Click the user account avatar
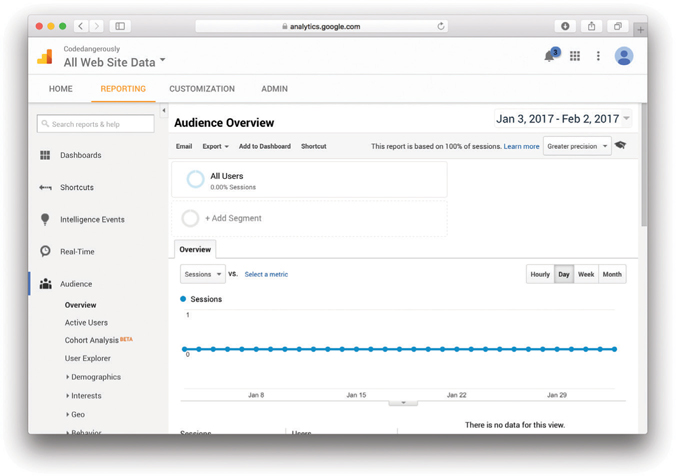 (x=623, y=56)
